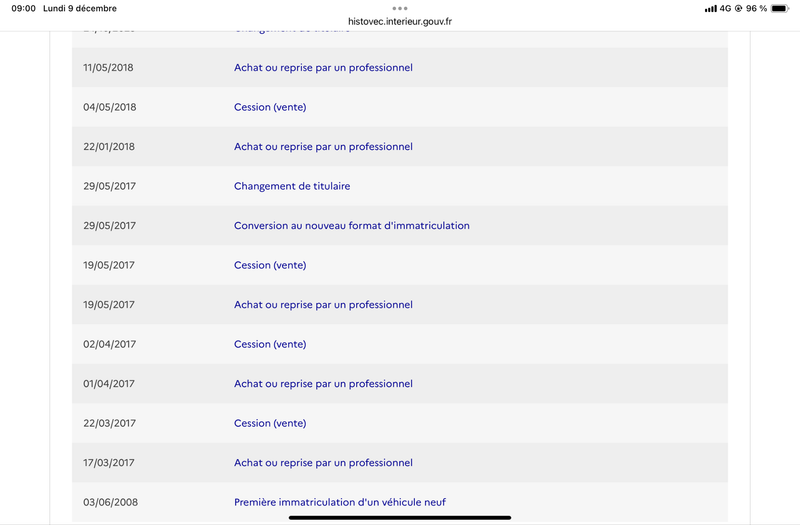Select the 19/05/2017 Cession (vente) row
The width and height of the screenshot is (800, 525).
[399, 265]
